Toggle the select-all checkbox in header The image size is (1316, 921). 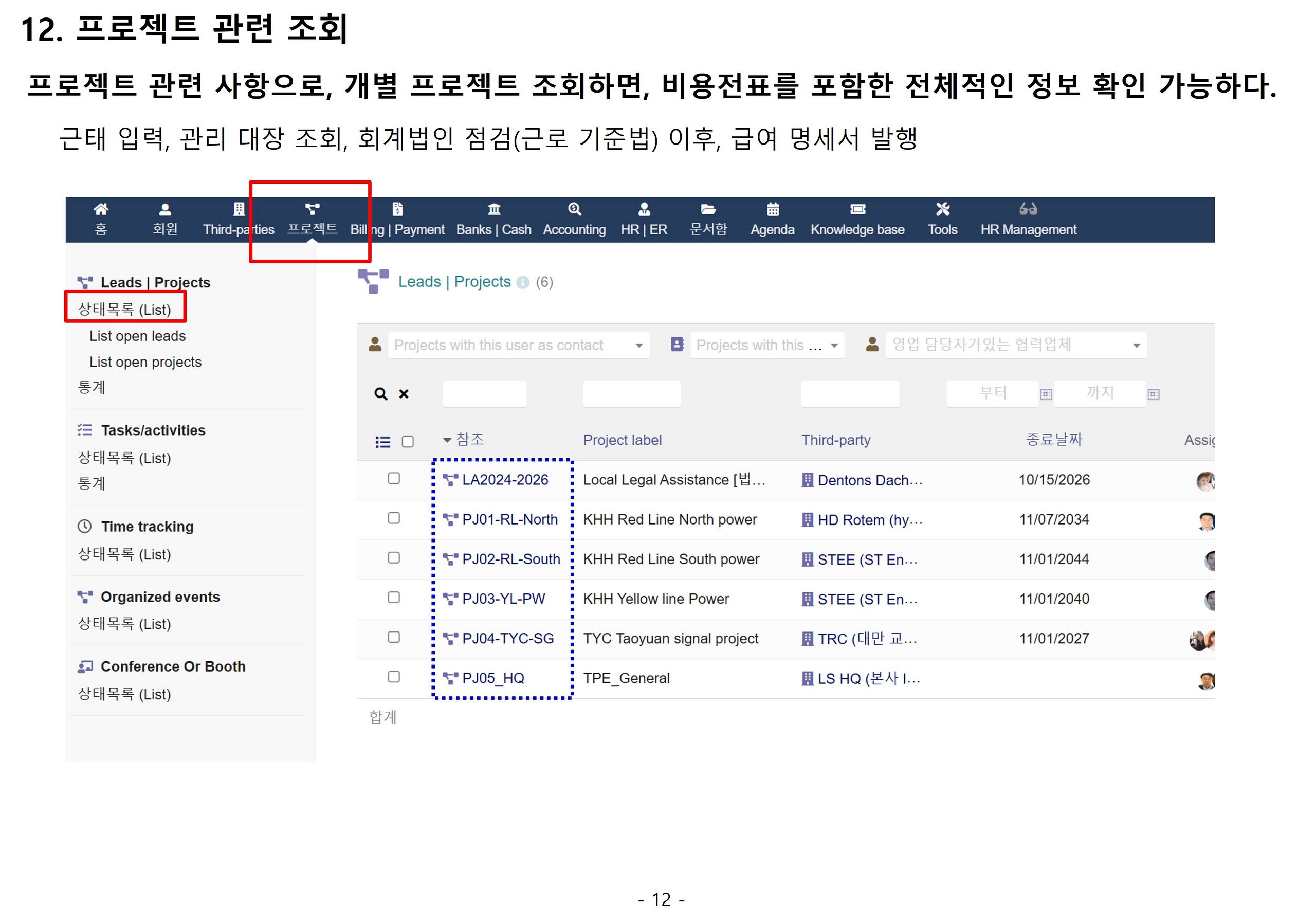click(408, 442)
